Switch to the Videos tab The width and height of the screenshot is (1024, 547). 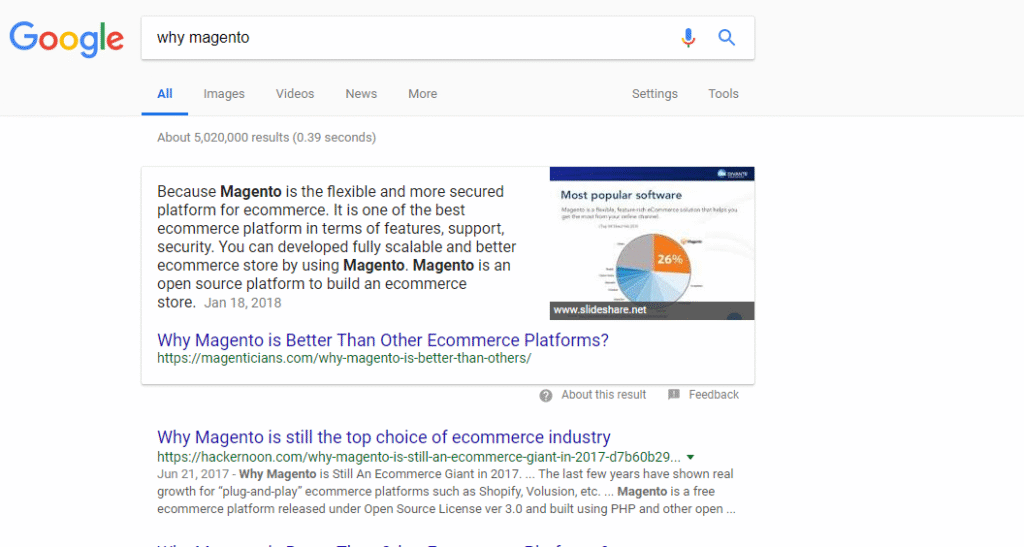295,94
